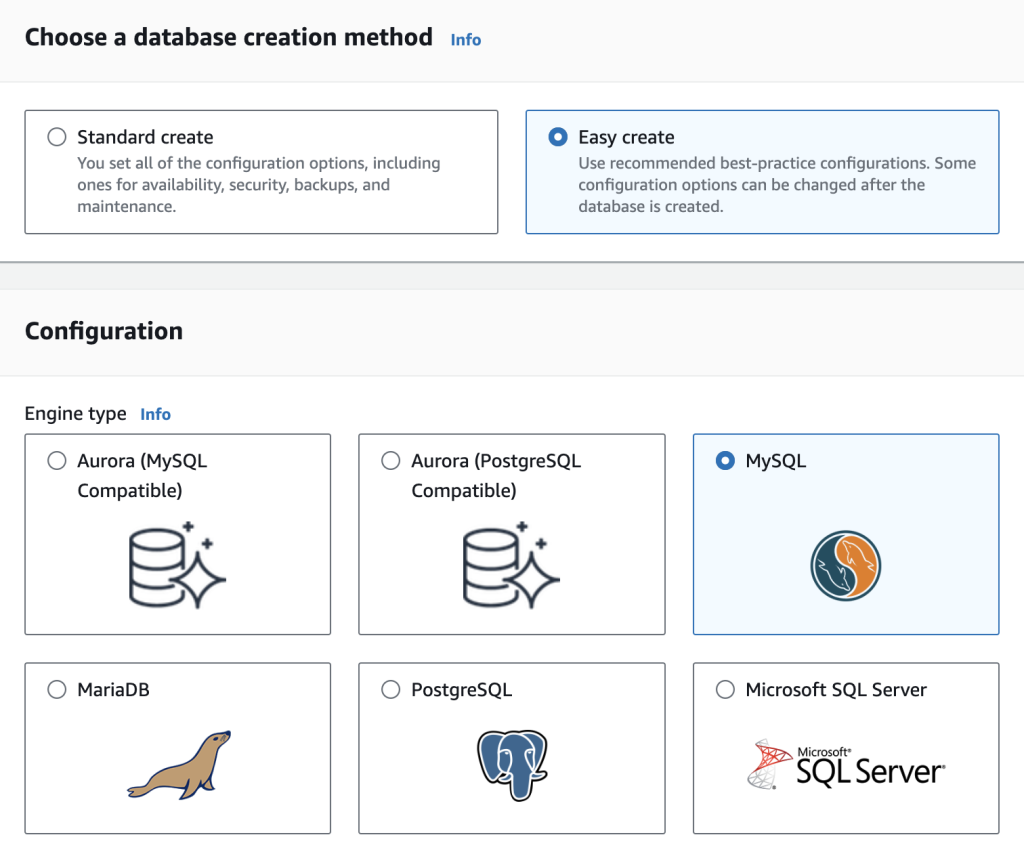Open the database creation method Info link
This screenshot has width=1024, height=856.
[x=465, y=40]
